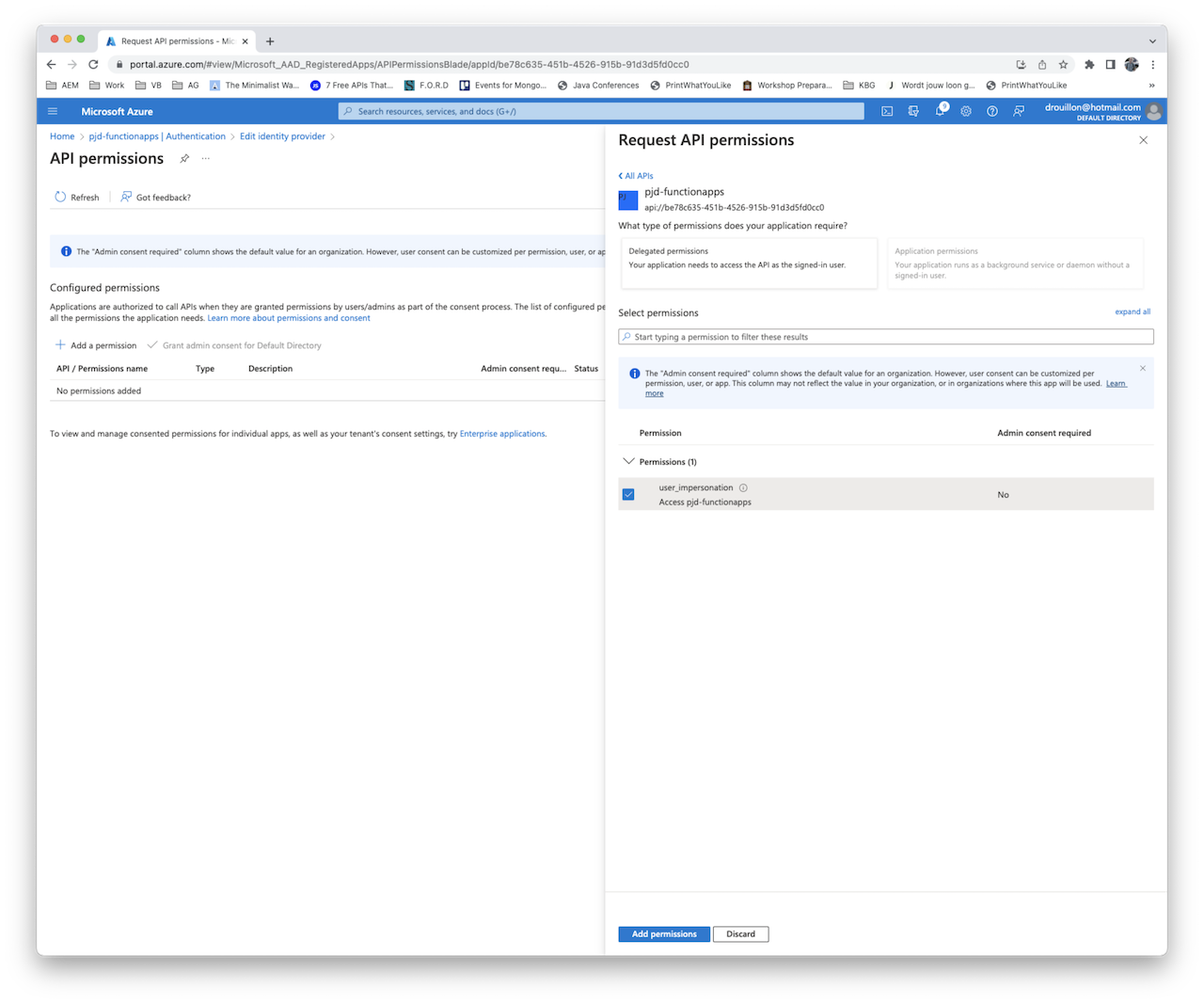Click the Add permissions button
The height and width of the screenshot is (1004, 1204).
[664, 934]
